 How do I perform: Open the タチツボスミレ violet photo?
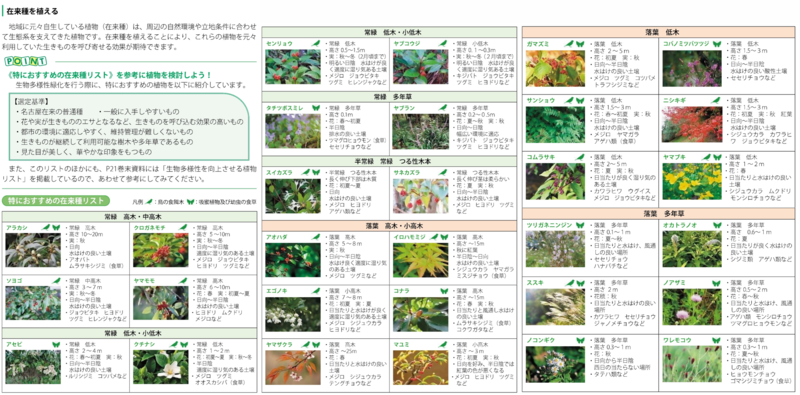pos(293,131)
